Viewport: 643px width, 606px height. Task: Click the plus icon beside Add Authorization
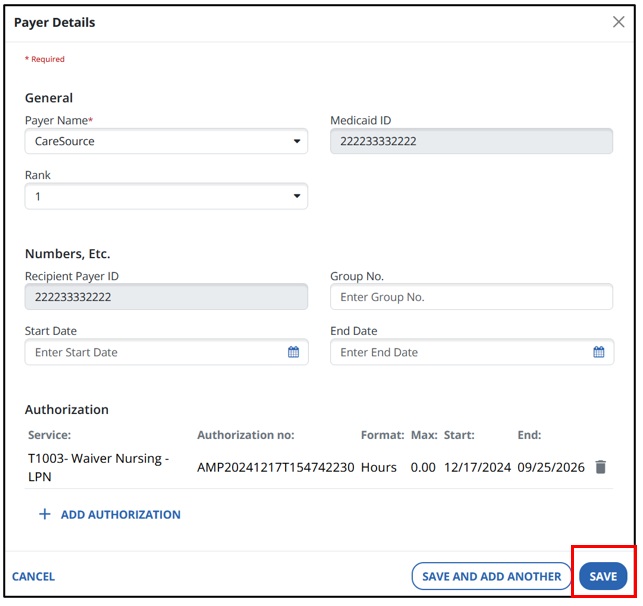click(x=44, y=514)
